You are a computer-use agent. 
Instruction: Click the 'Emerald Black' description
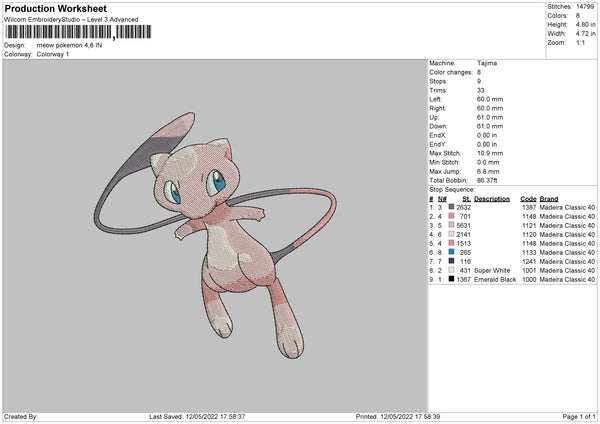[x=495, y=279]
